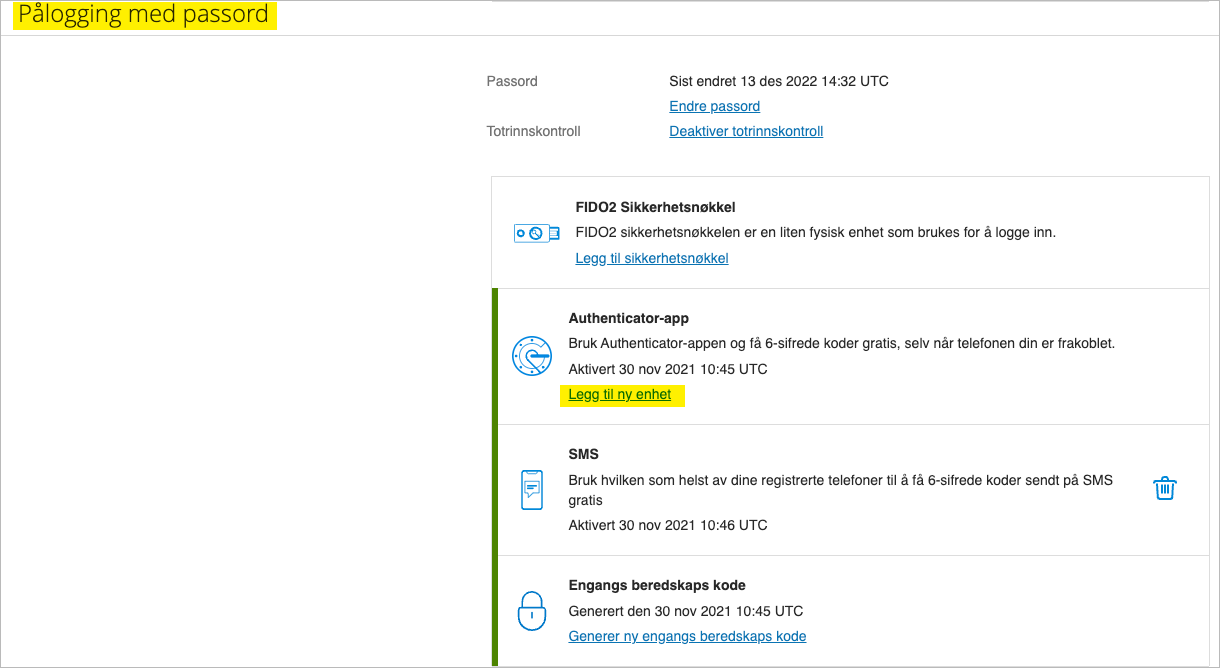The image size is (1220, 668).
Task: Select the Authenticator-app section title
Action: pyautogui.click(x=628, y=318)
